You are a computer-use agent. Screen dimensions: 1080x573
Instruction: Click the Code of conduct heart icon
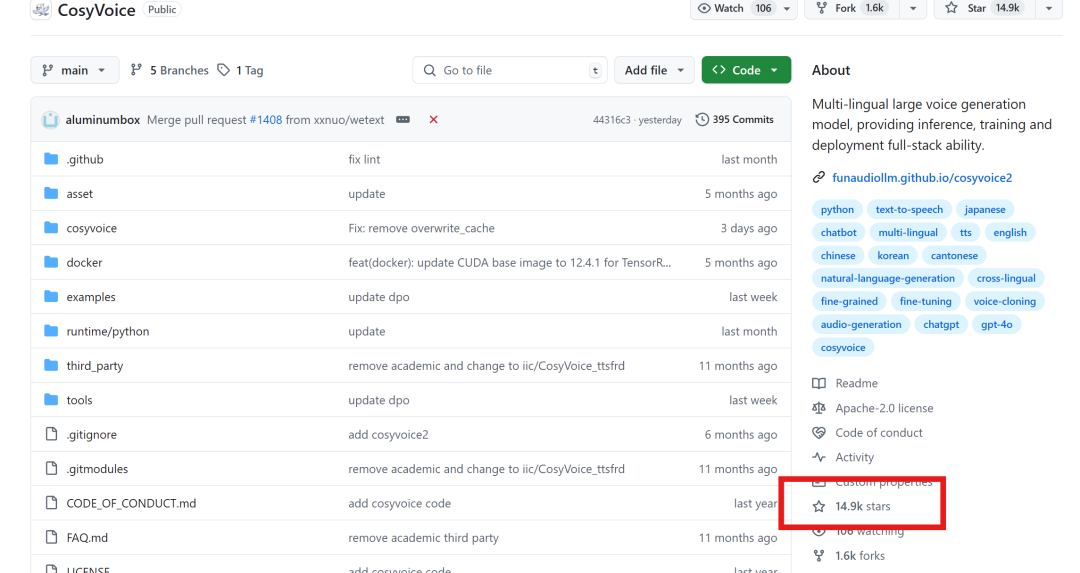coord(819,433)
